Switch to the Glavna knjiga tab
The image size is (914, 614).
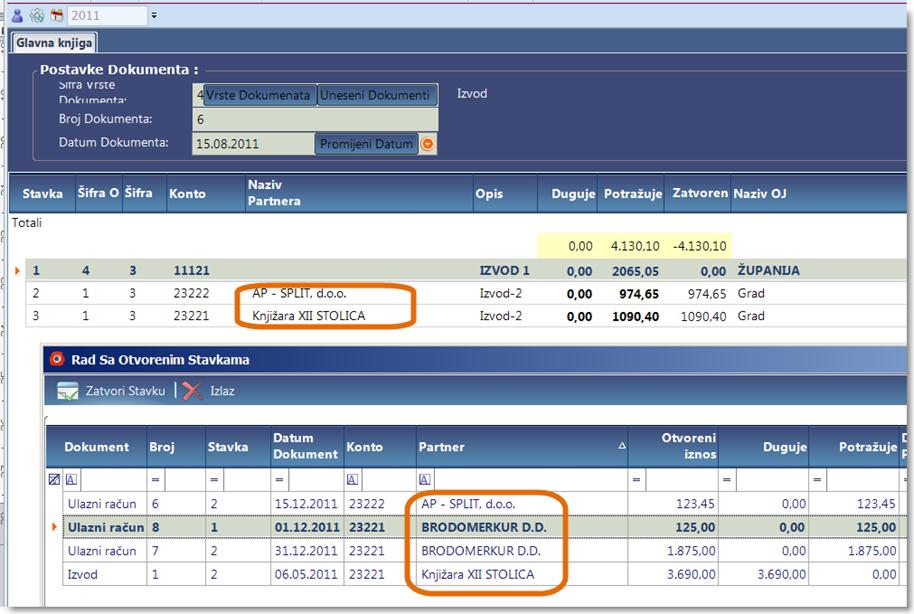pyautogui.click(x=54, y=43)
